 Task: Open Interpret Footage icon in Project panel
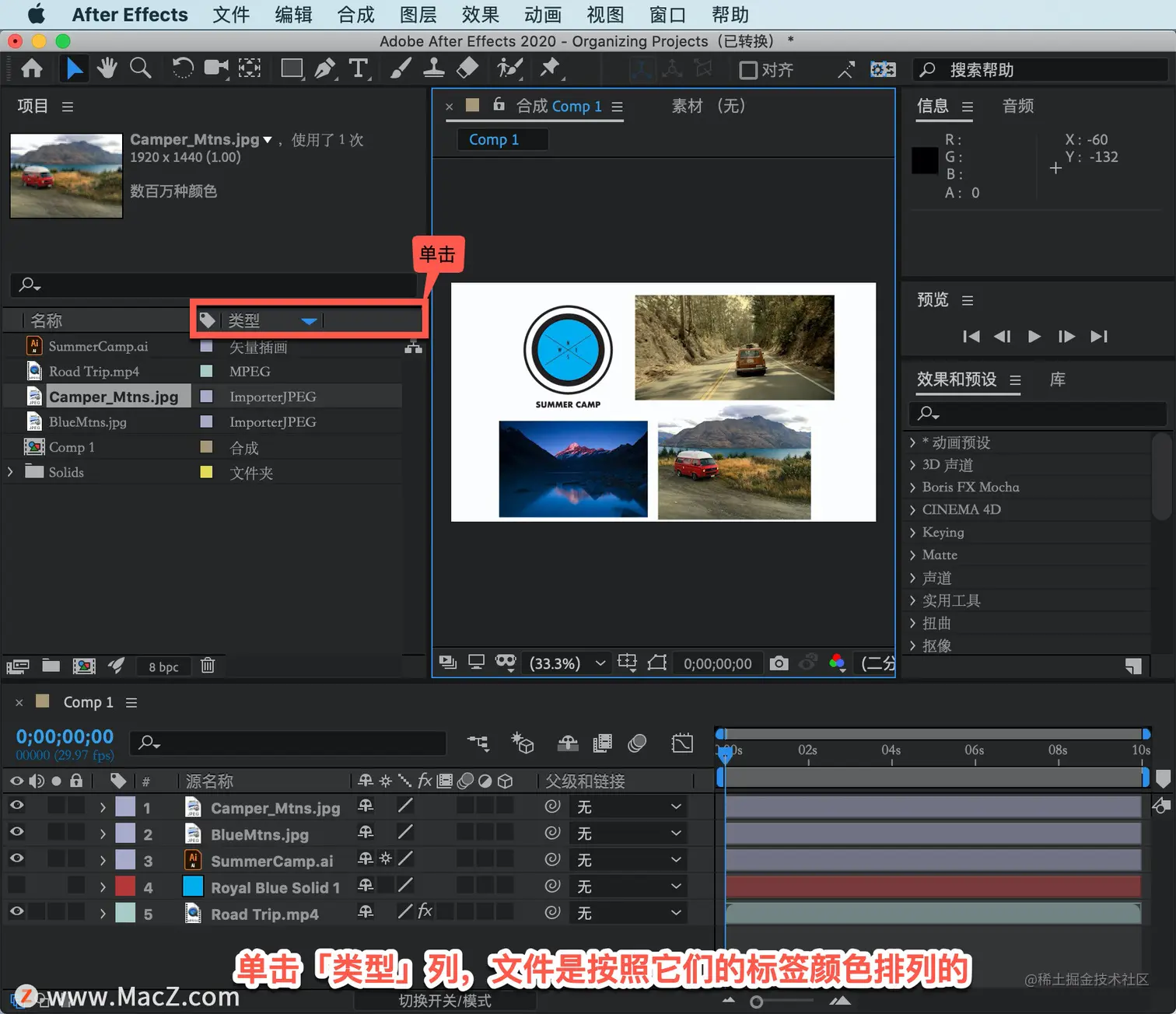[17, 666]
